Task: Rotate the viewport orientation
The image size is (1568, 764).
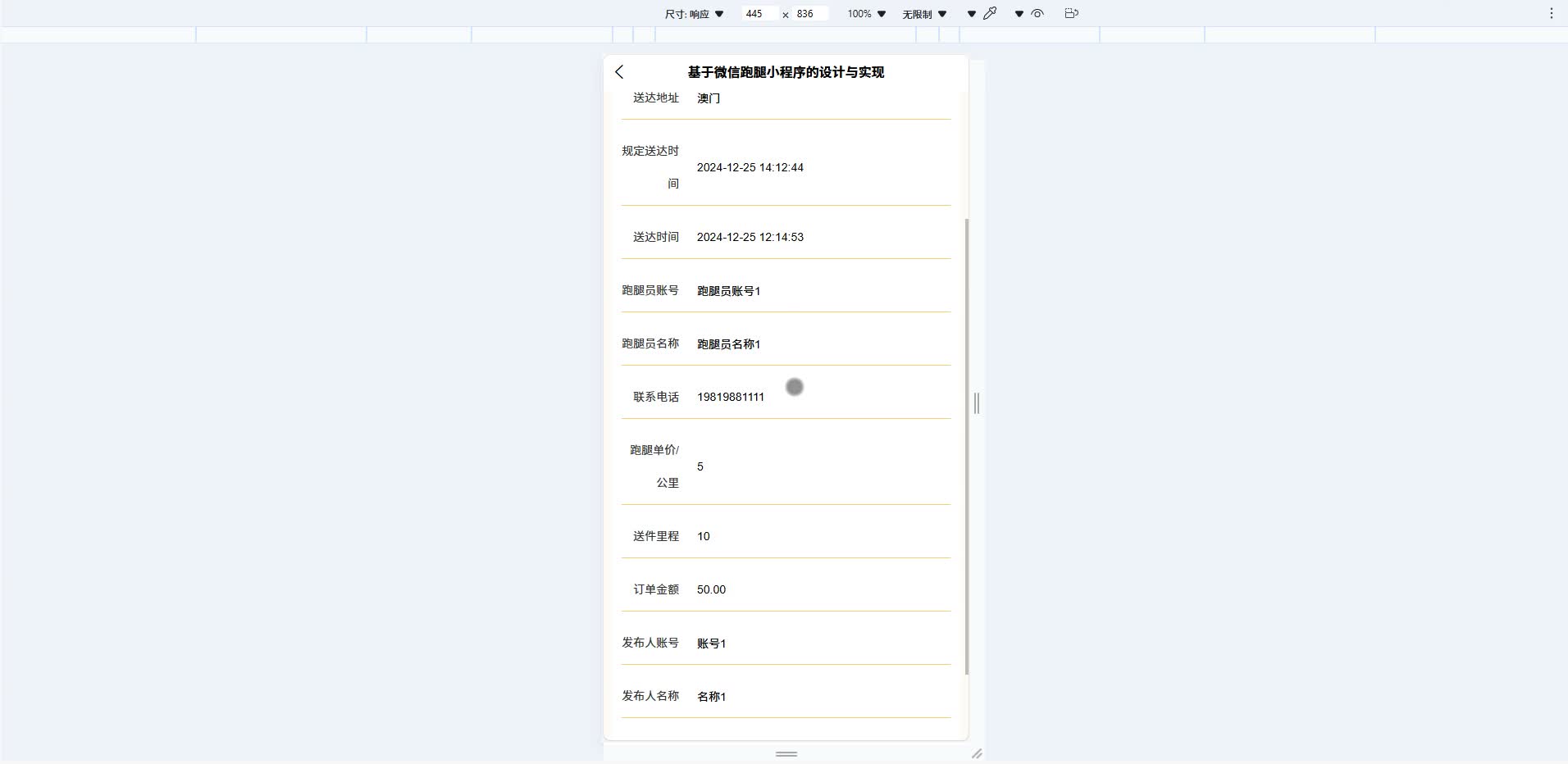Action: pos(1071,13)
